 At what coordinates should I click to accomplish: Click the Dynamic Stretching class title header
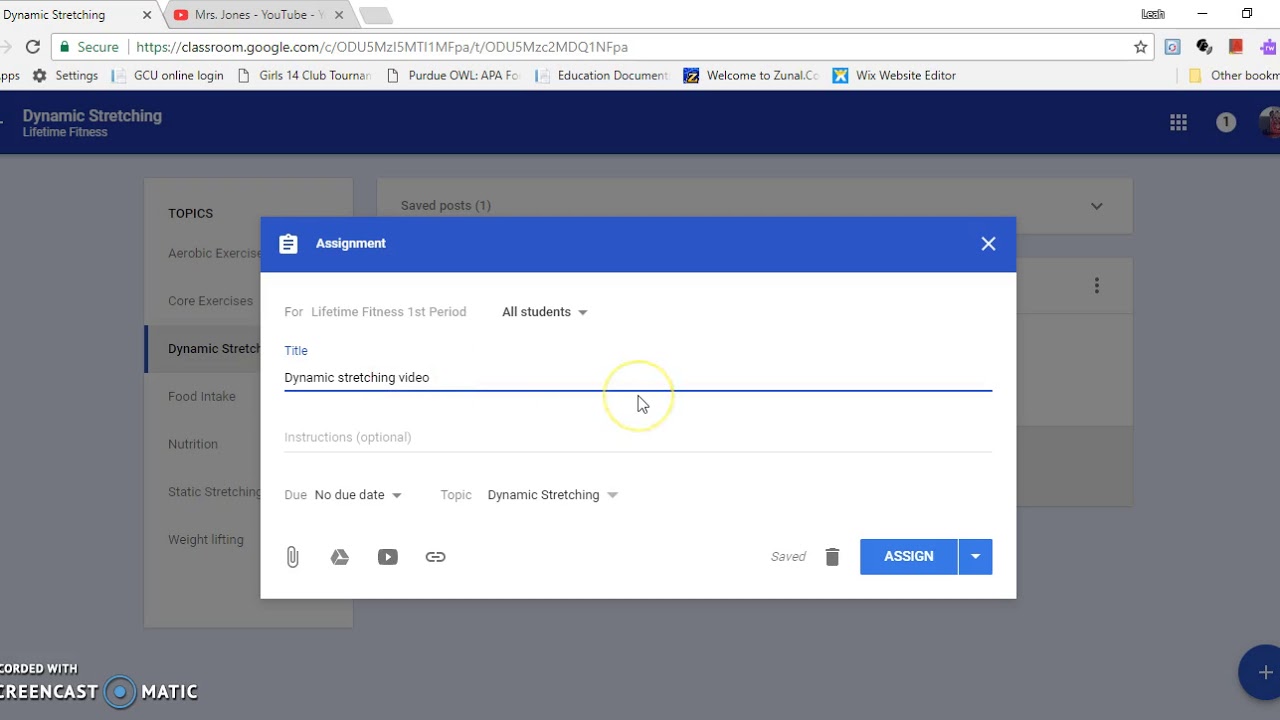pyautogui.click(x=92, y=116)
